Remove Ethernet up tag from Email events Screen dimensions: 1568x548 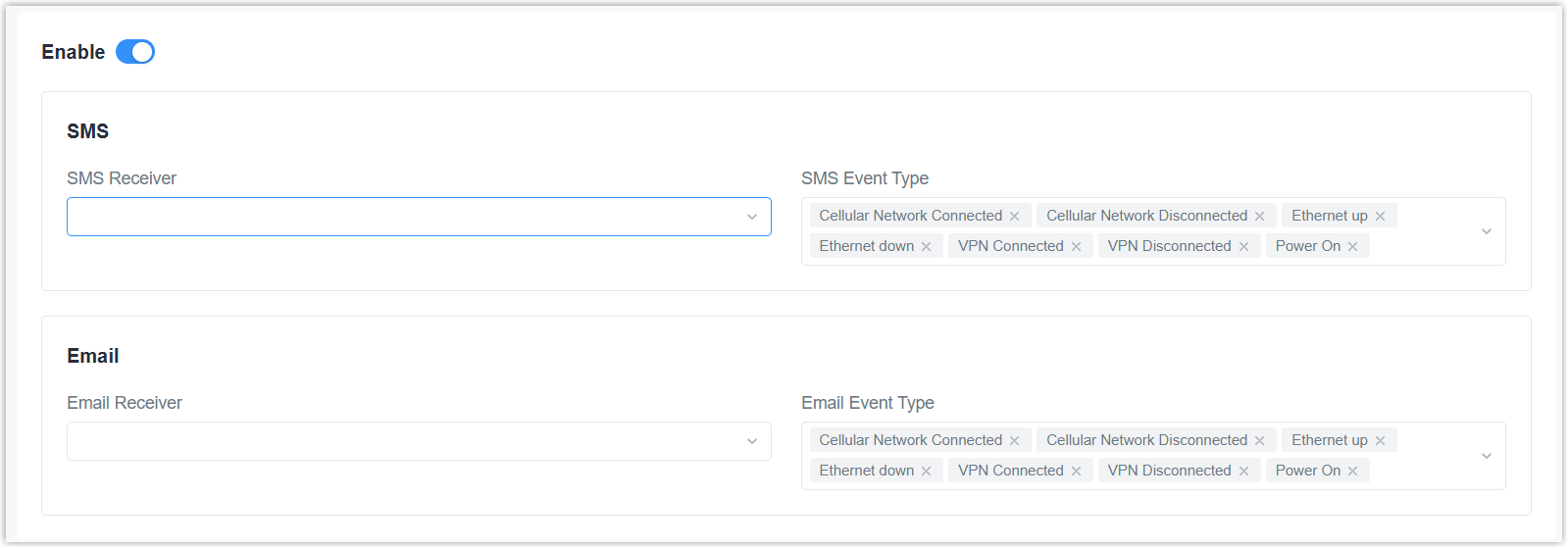tap(1380, 441)
